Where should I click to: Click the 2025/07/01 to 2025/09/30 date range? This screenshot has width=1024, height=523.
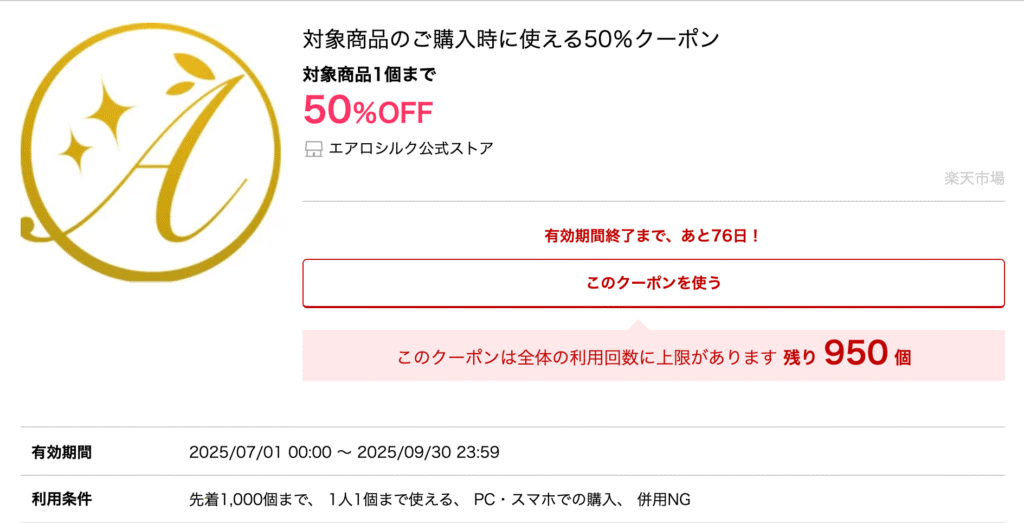(x=344, y=452)
